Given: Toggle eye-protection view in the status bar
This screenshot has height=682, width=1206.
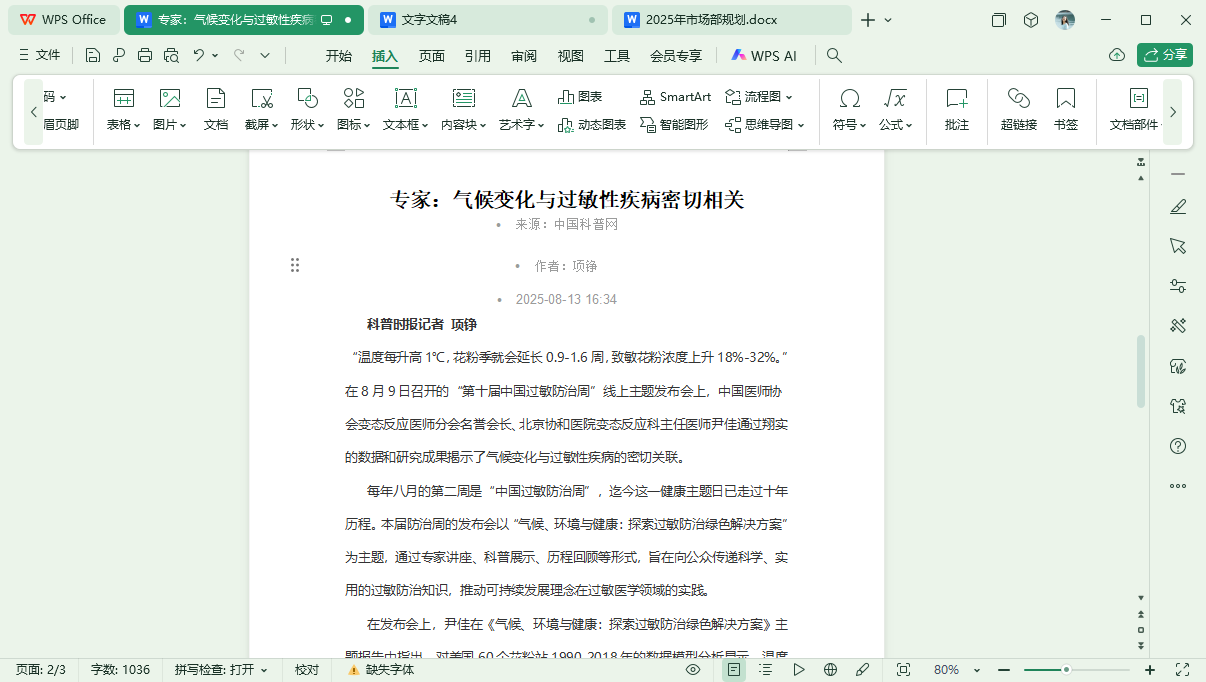Looking at the screenshot, I should 692,670.
